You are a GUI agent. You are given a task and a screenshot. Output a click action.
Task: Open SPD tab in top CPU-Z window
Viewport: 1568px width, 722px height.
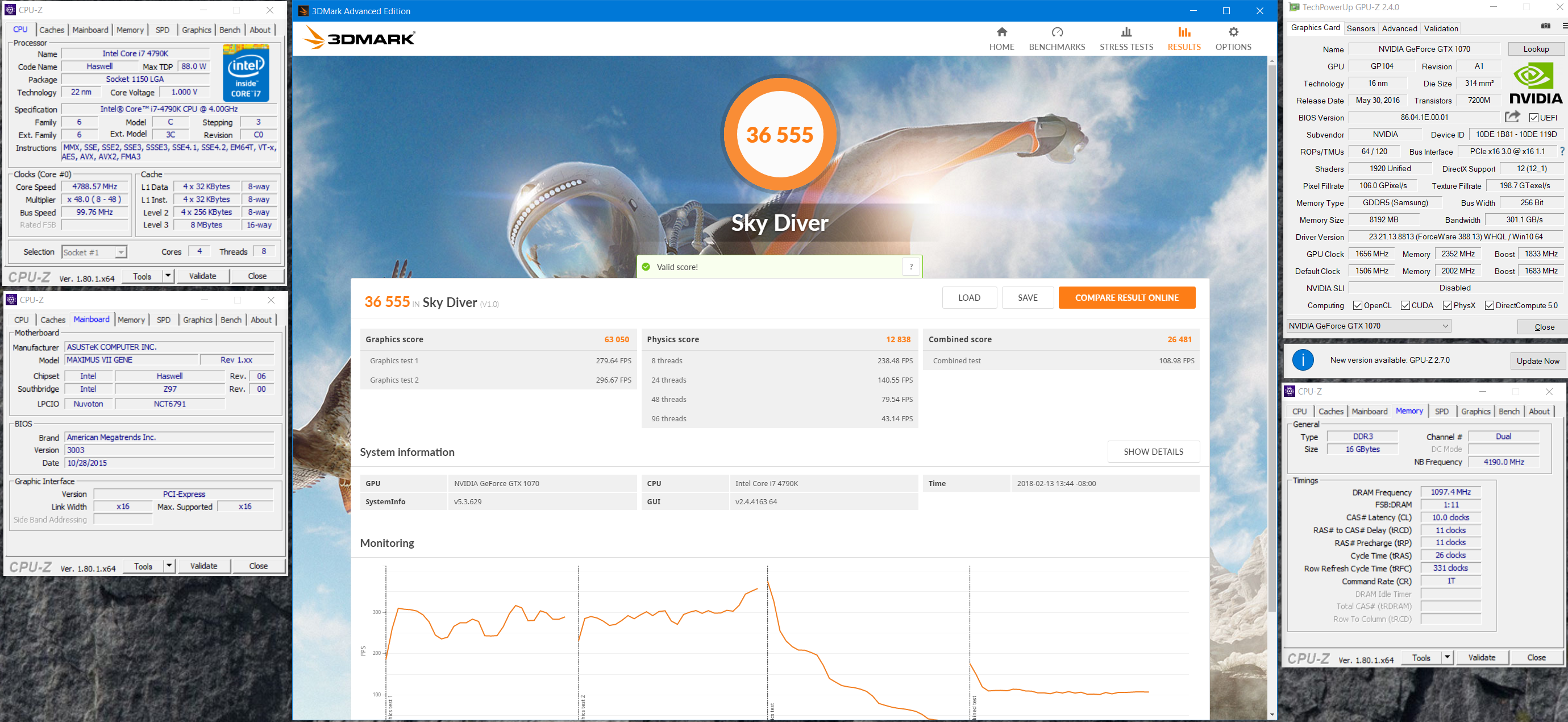(x=163, y=30)
